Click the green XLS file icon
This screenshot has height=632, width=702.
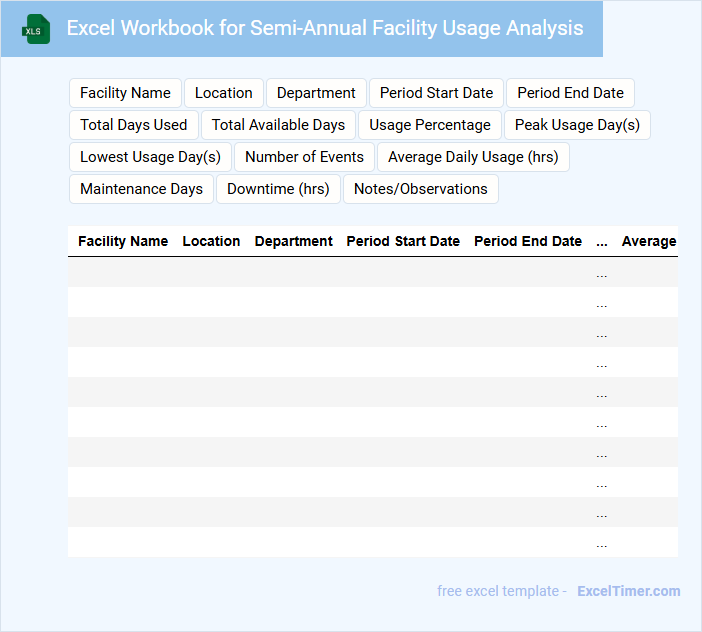coord(37,29)
